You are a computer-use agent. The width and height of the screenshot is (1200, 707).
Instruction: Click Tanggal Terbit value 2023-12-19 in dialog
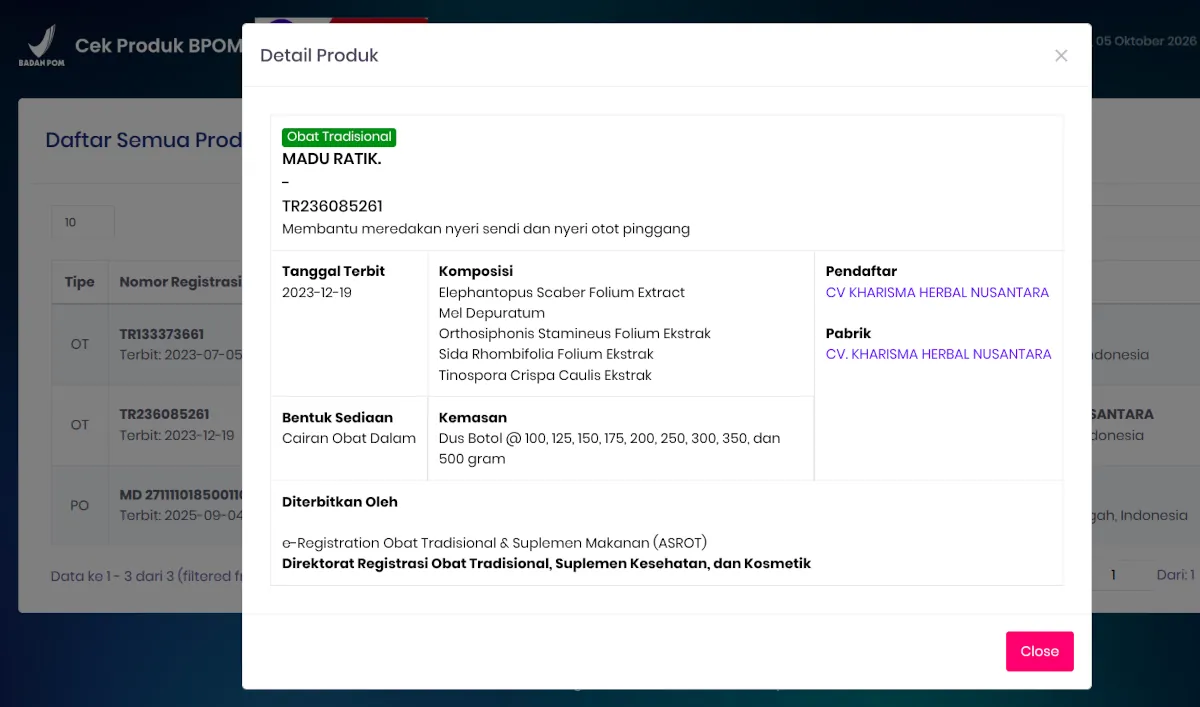tap(317, 293)
